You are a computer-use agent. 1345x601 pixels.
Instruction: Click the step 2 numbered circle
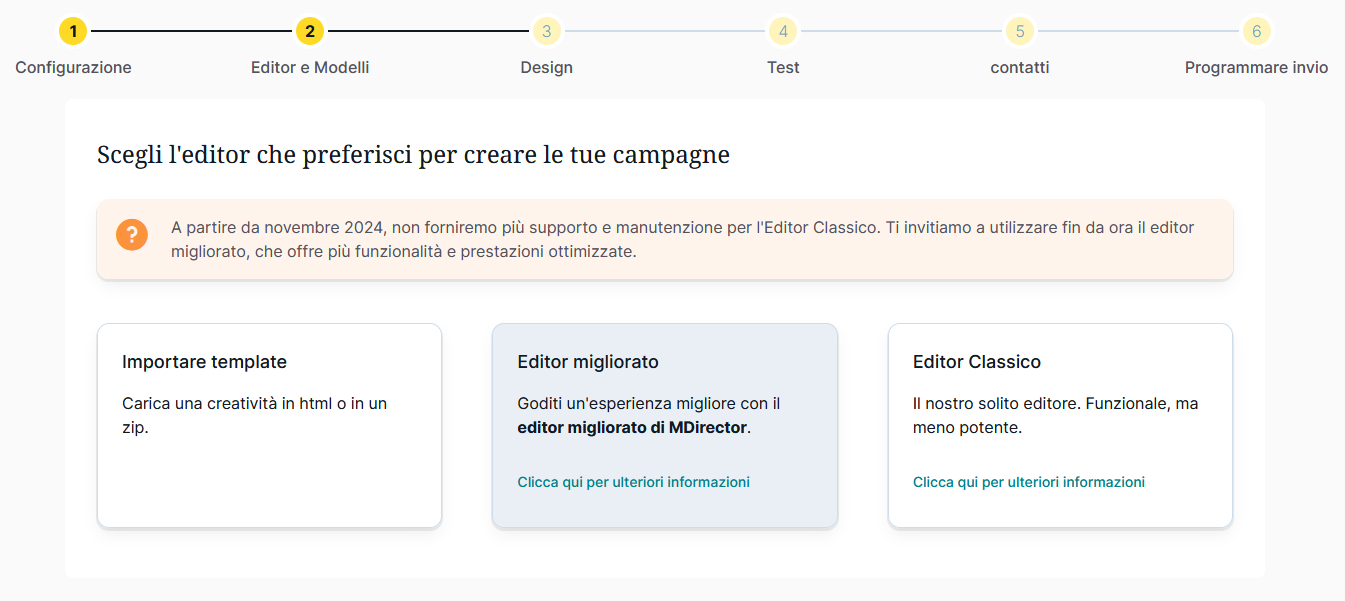pyautogui.click(x=310, y=32)
